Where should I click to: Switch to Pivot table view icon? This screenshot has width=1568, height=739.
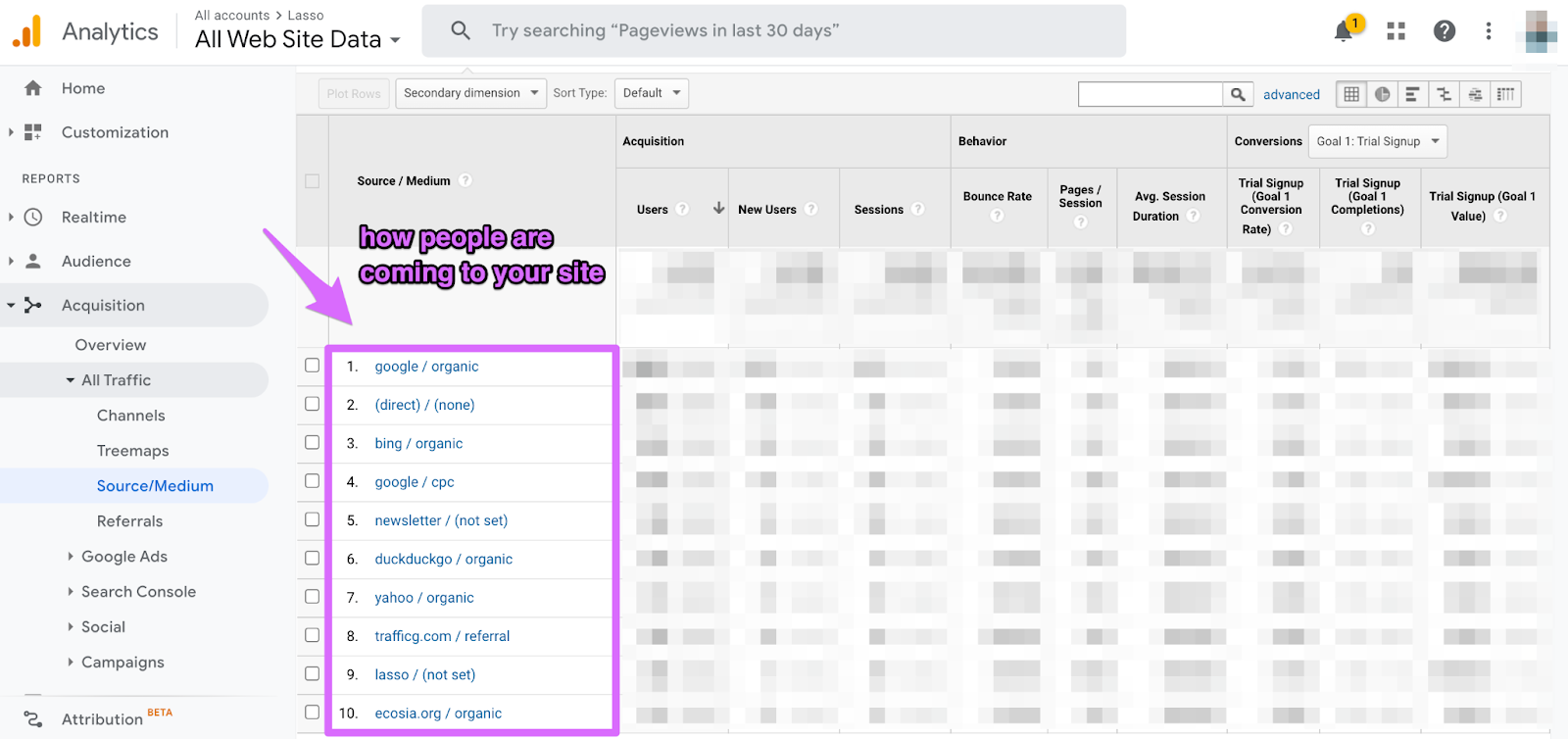click(x=1505, y=94)
